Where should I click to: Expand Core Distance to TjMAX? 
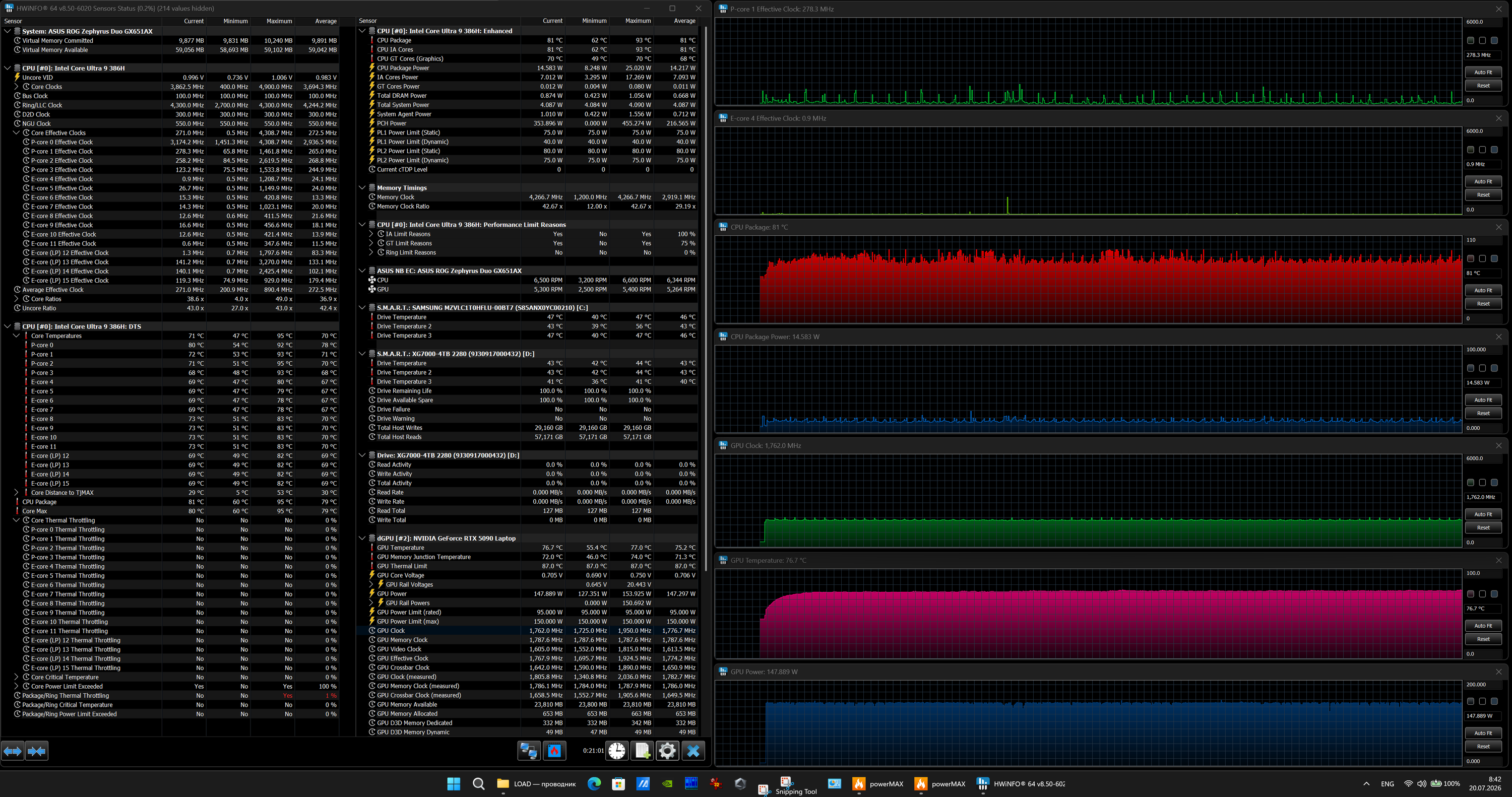pos(17,492)
